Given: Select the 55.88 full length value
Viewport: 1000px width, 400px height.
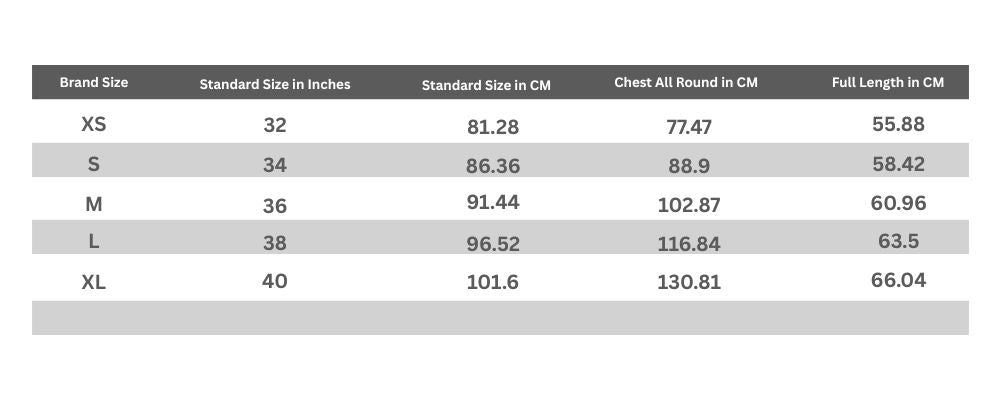Looking at the screenshot, I should click(x=898, y=124).
